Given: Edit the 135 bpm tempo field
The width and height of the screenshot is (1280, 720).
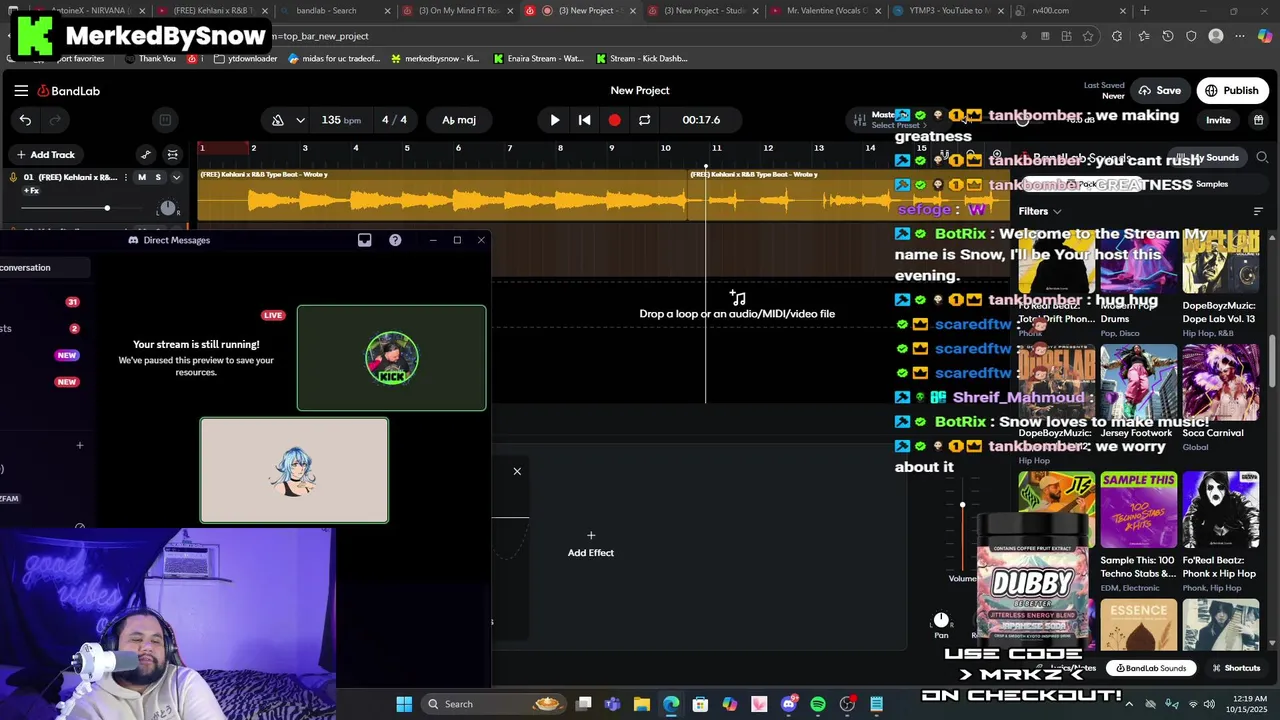Looking at the screenshot, I should 341,120.
